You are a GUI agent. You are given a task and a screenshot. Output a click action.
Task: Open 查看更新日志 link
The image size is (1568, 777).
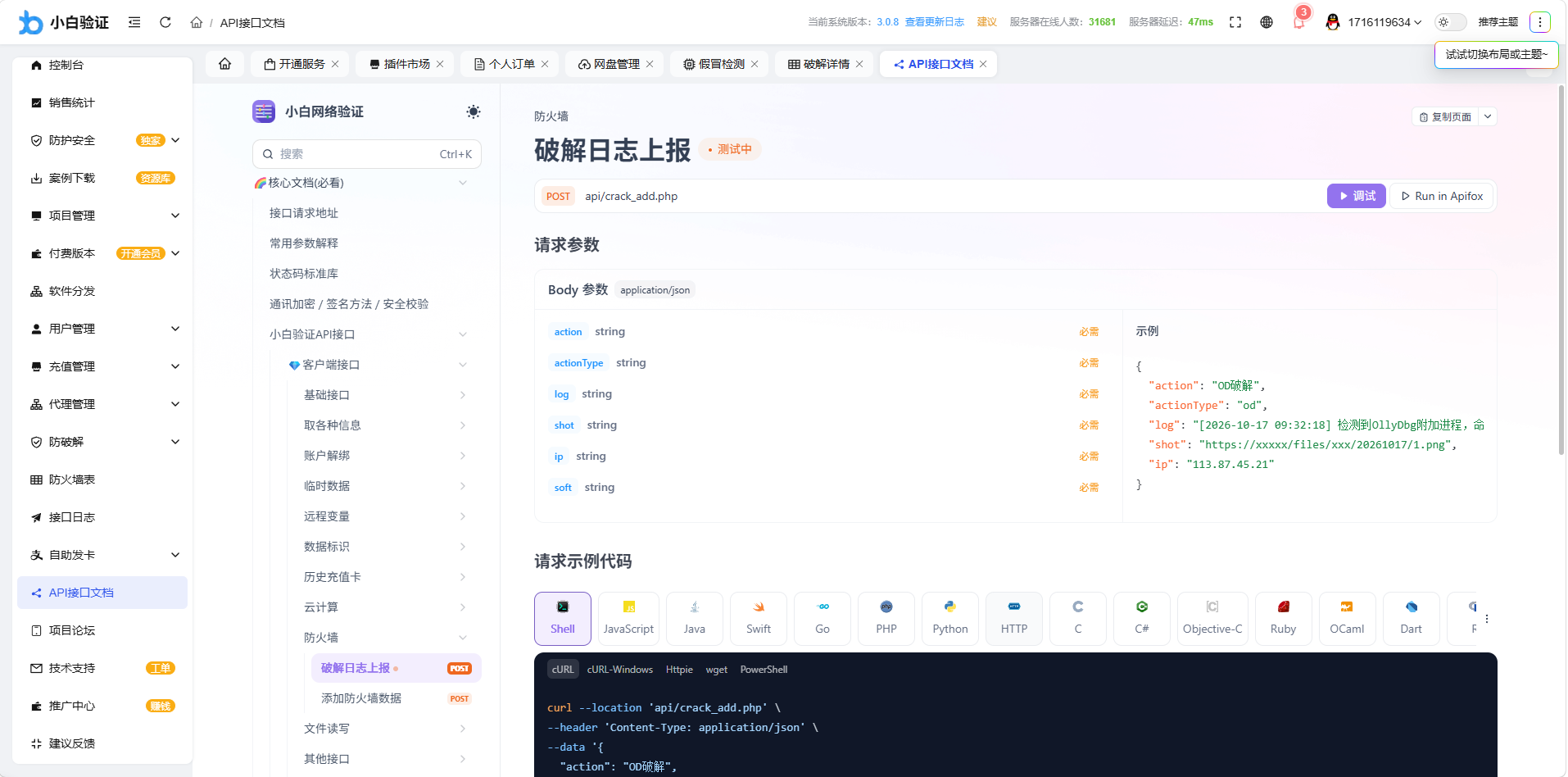935,22
